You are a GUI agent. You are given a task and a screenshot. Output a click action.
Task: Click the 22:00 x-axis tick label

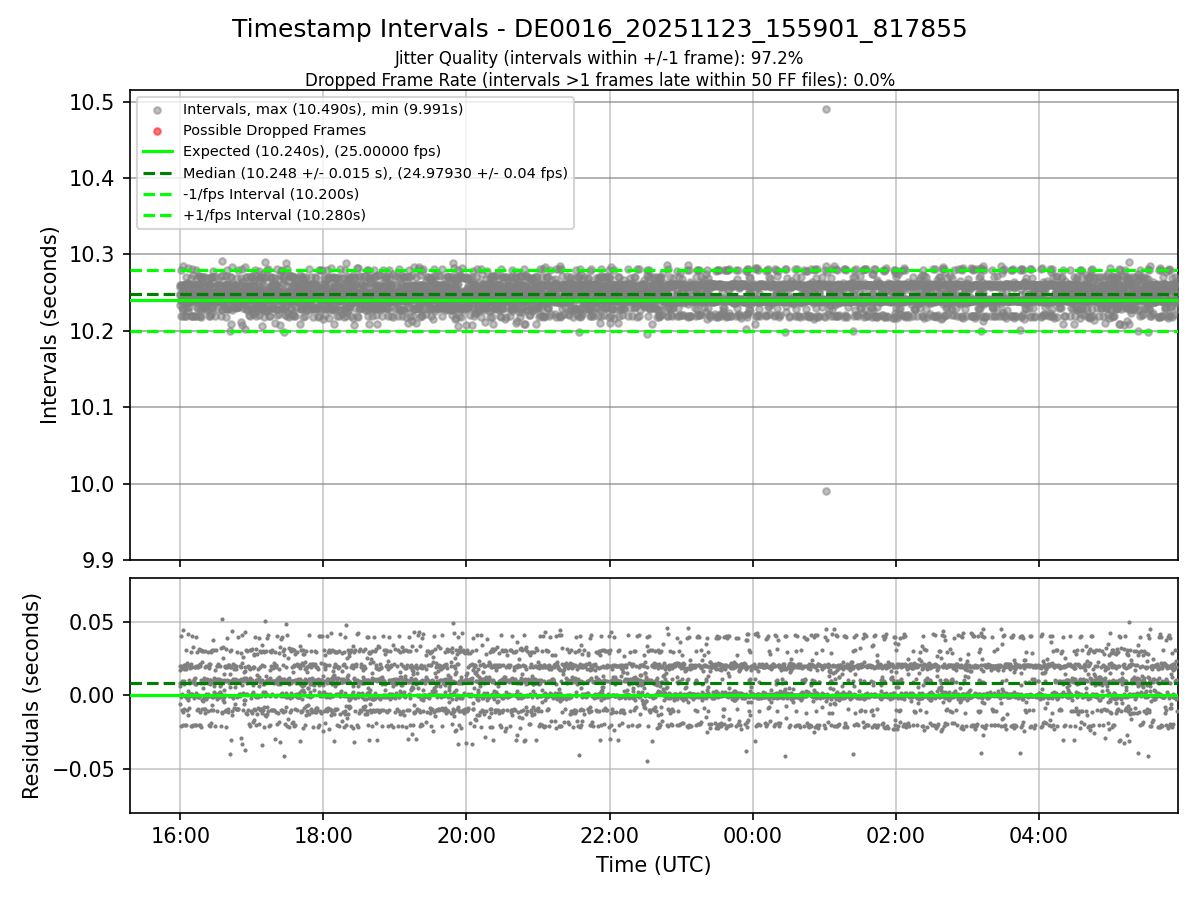click(x=609, y=835)
